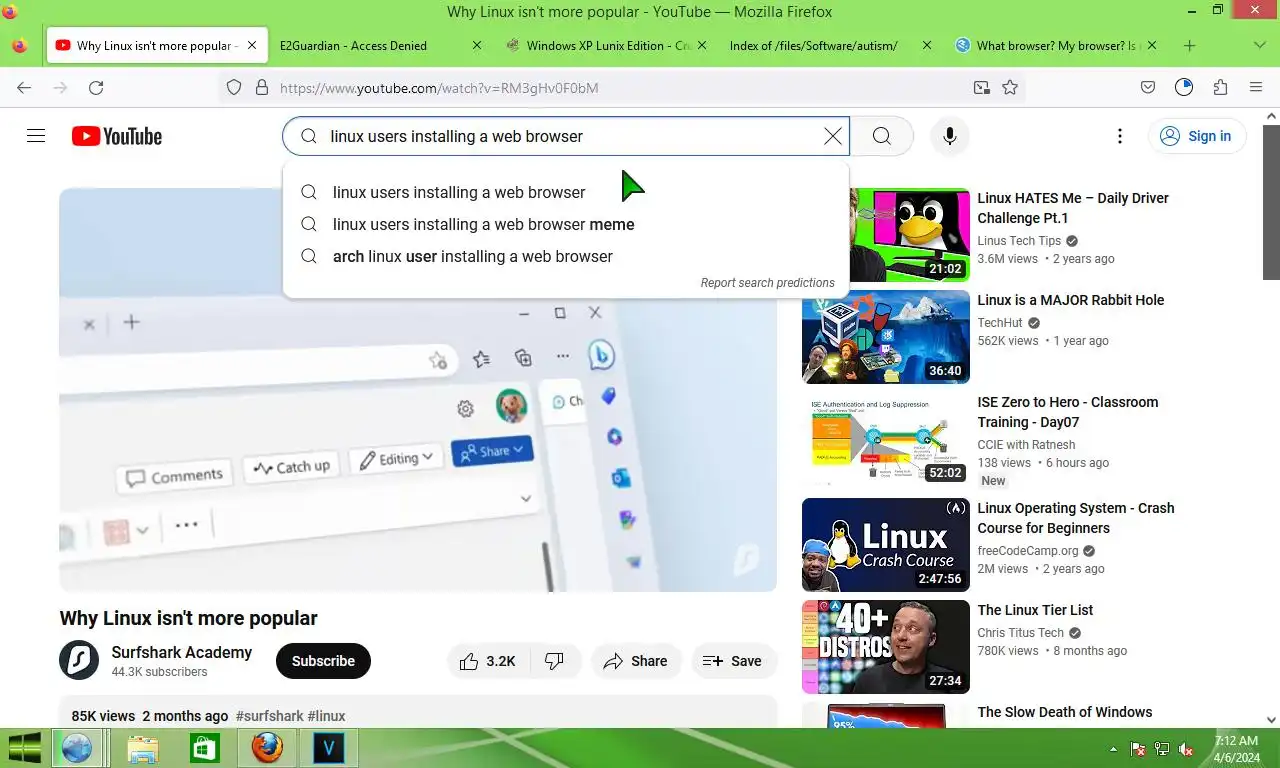Open Firefox application menu
1280x768 pixels.
1256,88
